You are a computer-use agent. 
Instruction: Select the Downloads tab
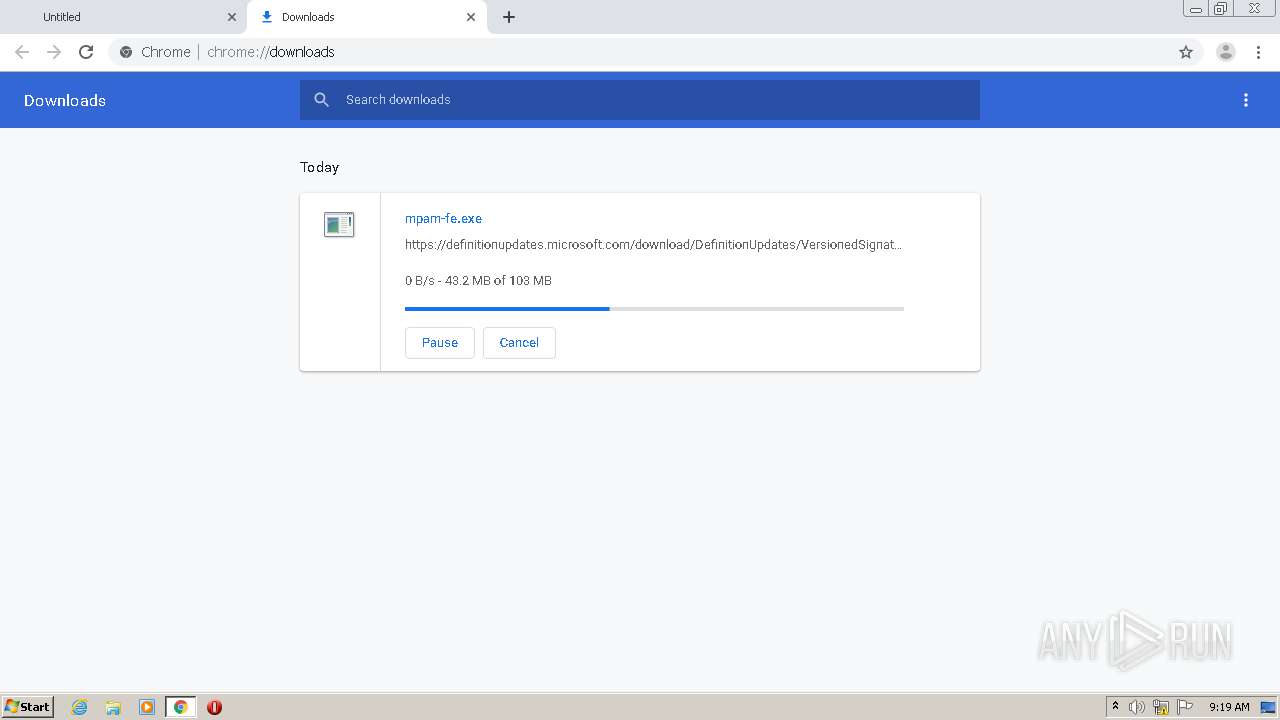(367, 17)
